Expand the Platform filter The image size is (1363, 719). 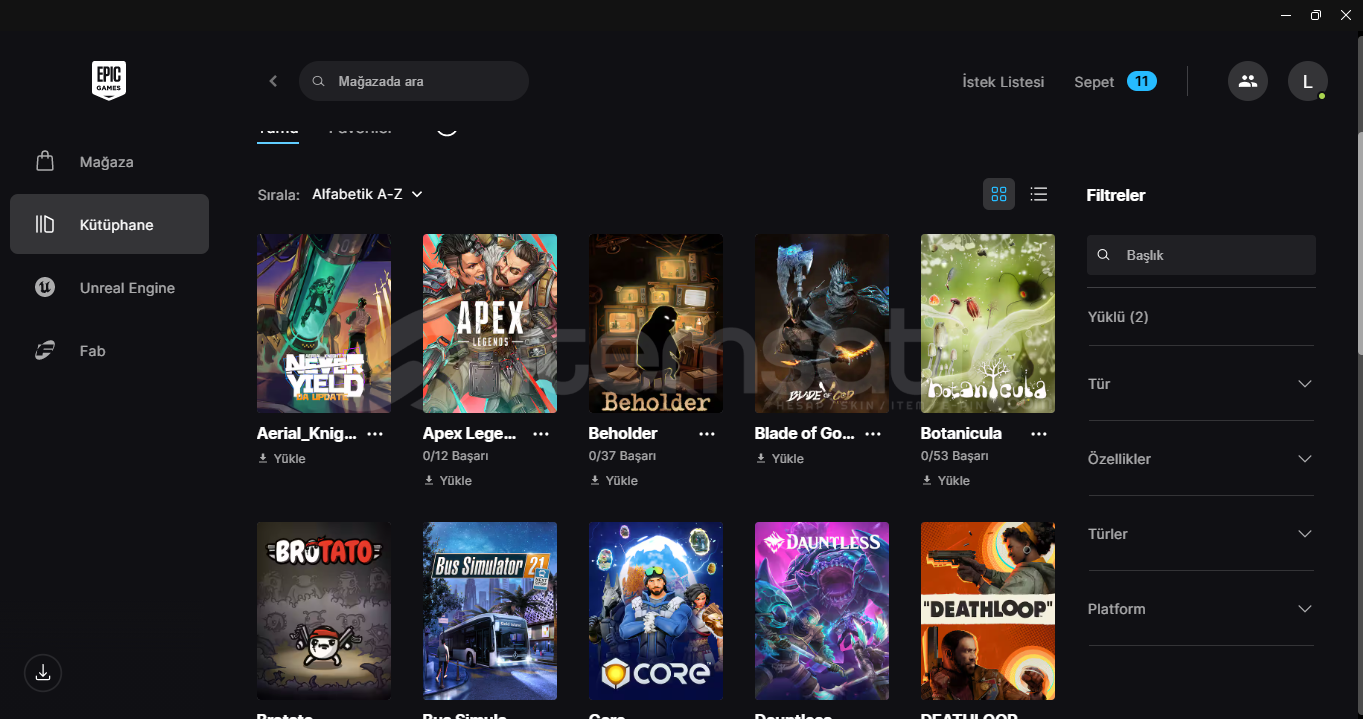point(1201,609)
